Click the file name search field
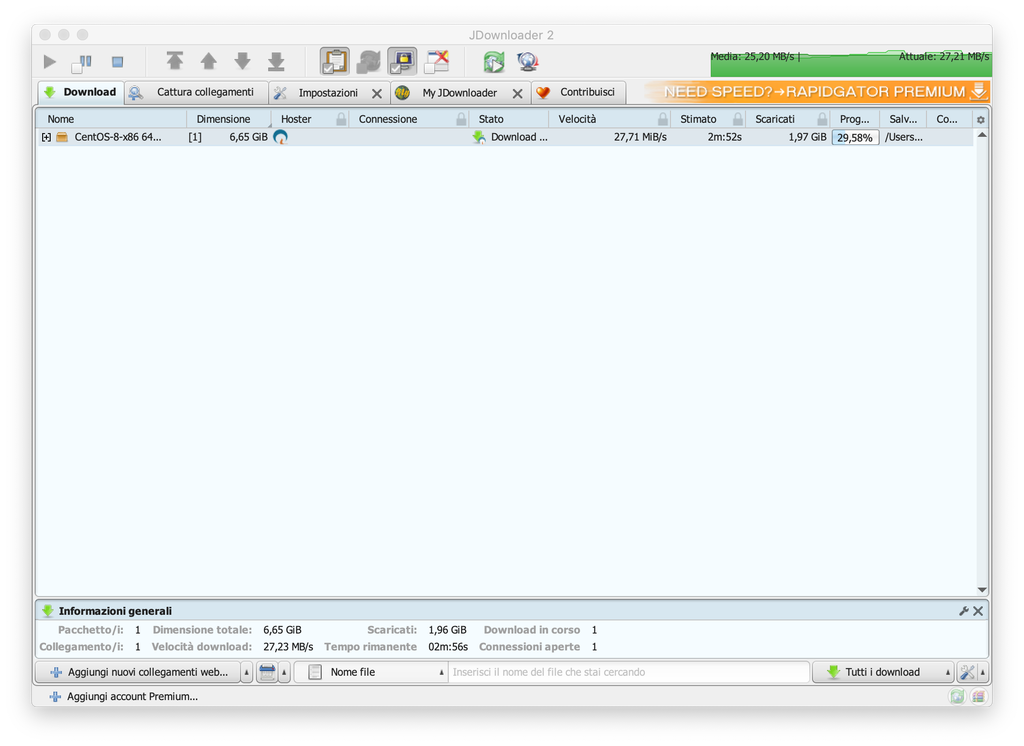Screen dimensions: 1024x746 [x=628, y=672]
